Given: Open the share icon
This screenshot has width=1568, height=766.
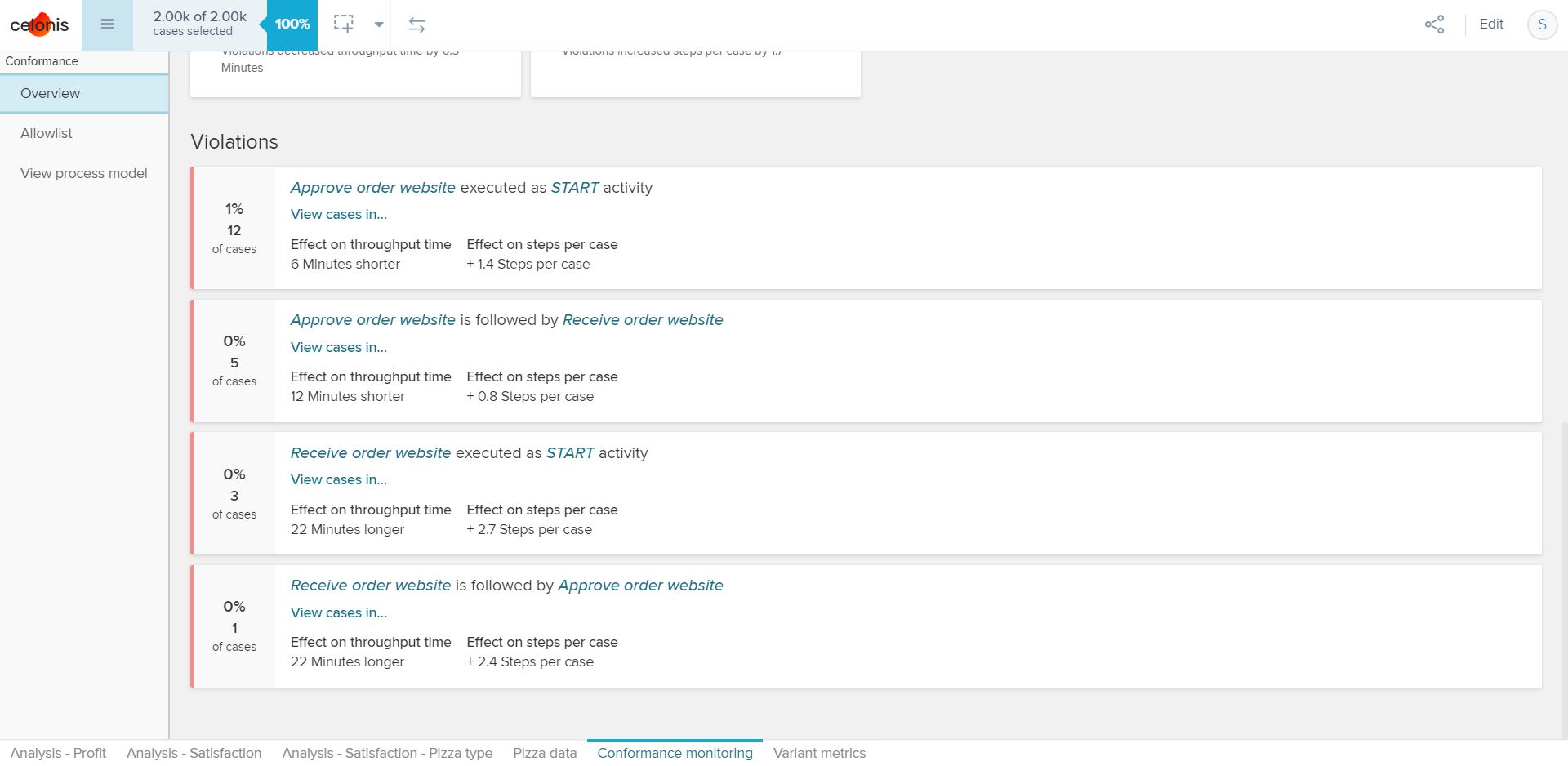Looking at the screenshot, I should [x=1434, y=24].
